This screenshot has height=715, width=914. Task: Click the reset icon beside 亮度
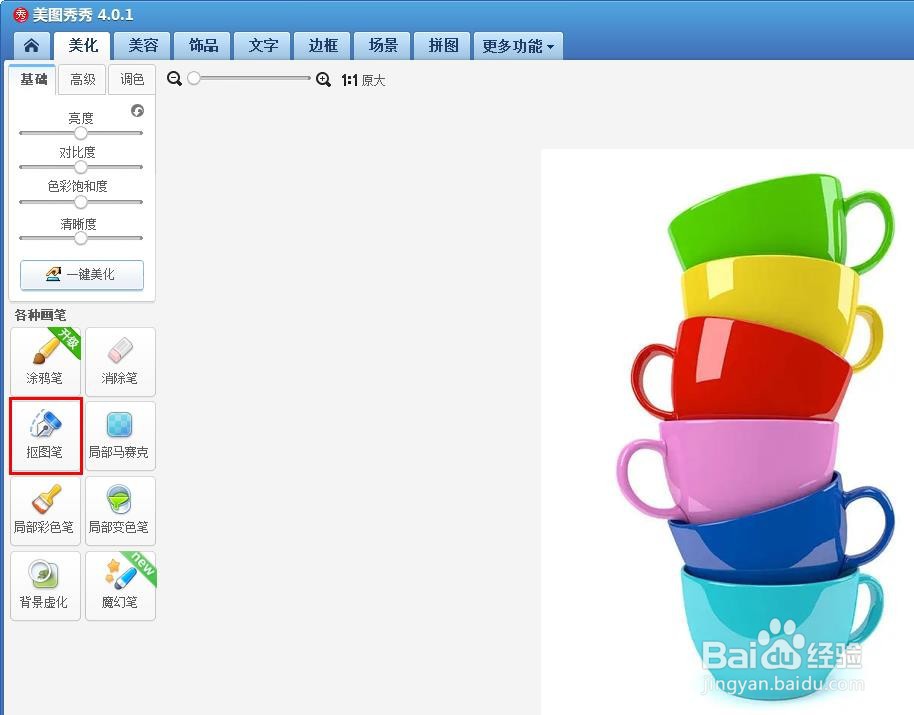coord(138,111)
